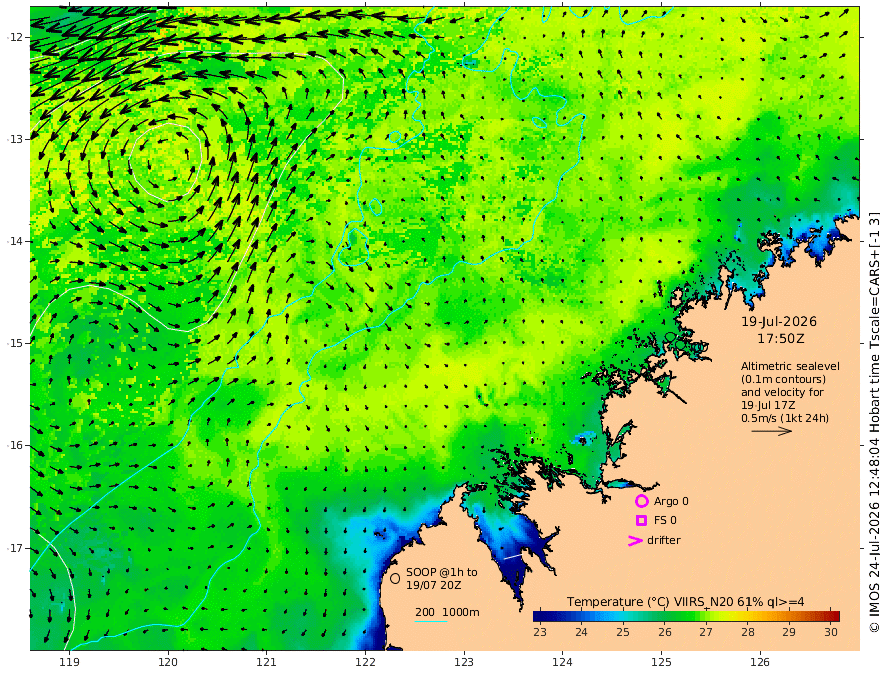Image resolution: width=880 pixels, height=680 pixels.
Task: Click the '19-Jul-2026' date label
Action: [779, 322]
